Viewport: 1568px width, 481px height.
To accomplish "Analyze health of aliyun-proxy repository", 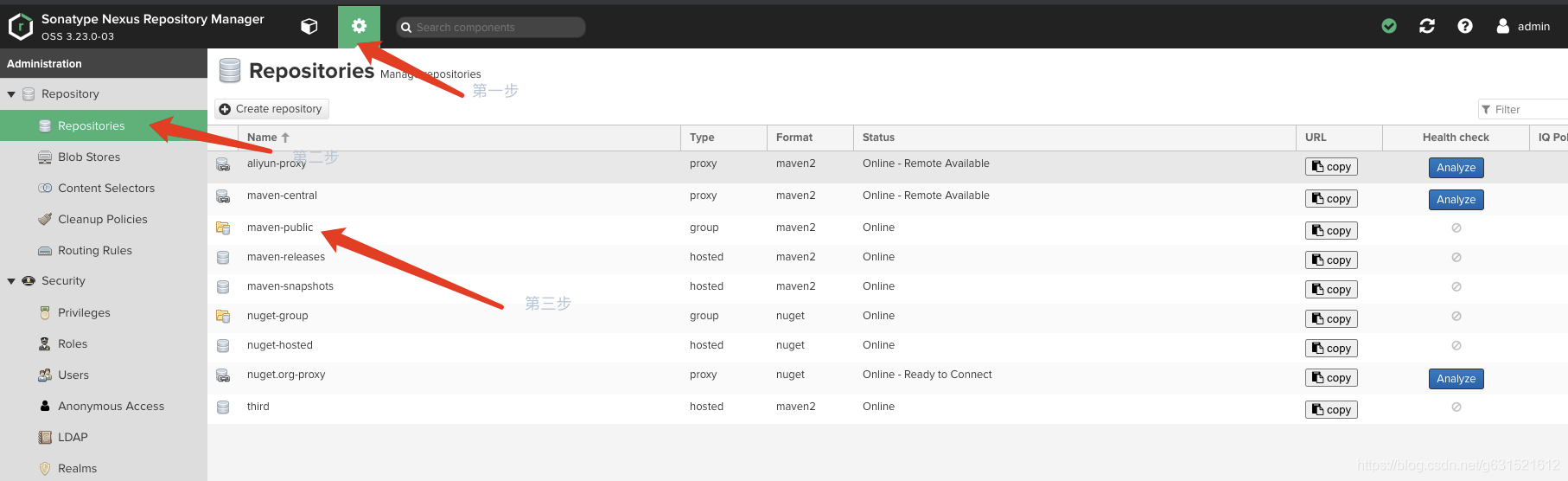I will coord(1456,168).
